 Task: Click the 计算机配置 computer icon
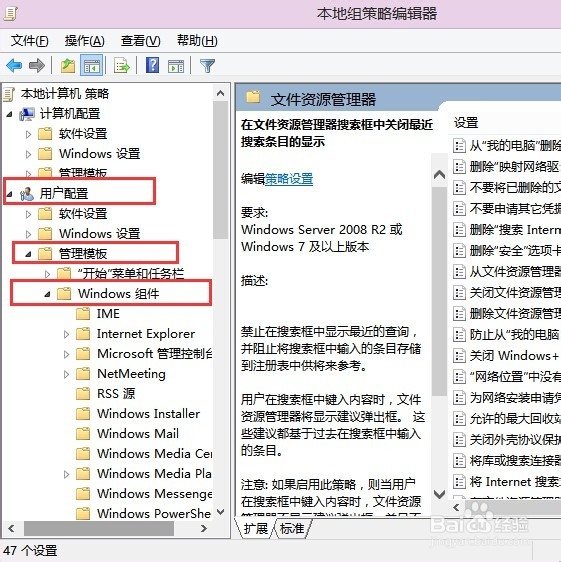click(27, 114)
